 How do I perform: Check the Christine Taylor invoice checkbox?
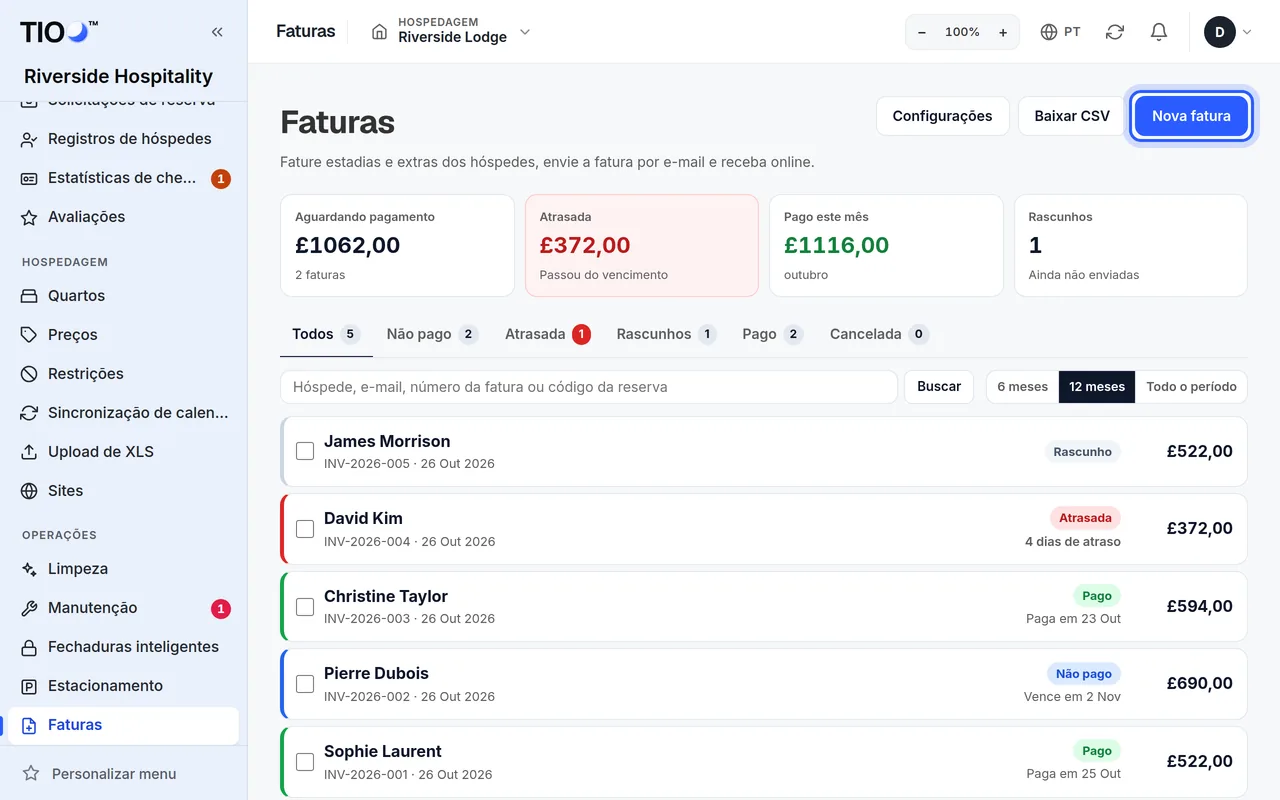tap(305, 607)
